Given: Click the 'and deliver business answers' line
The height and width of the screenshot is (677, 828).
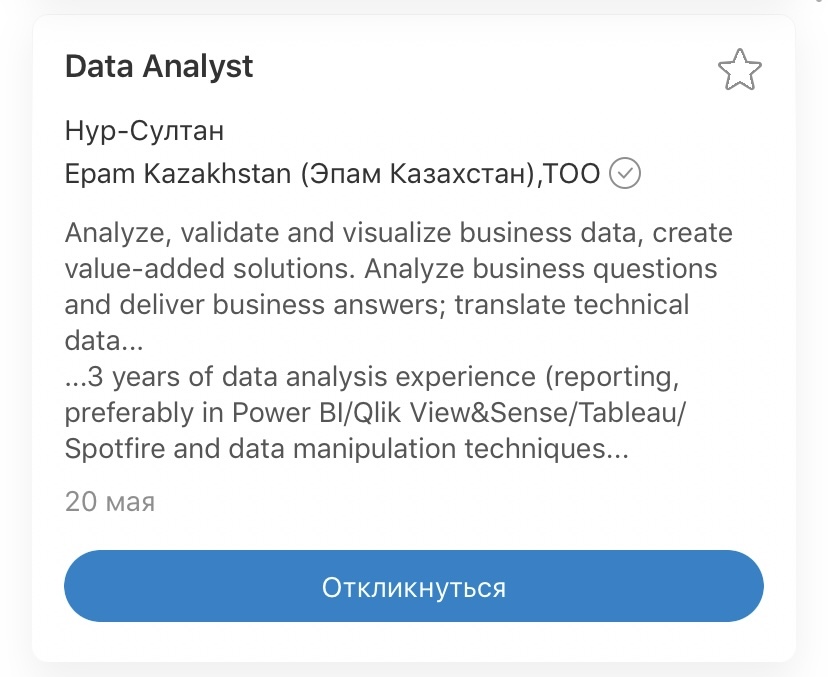Looking at the screenshot, I should 377,305.
